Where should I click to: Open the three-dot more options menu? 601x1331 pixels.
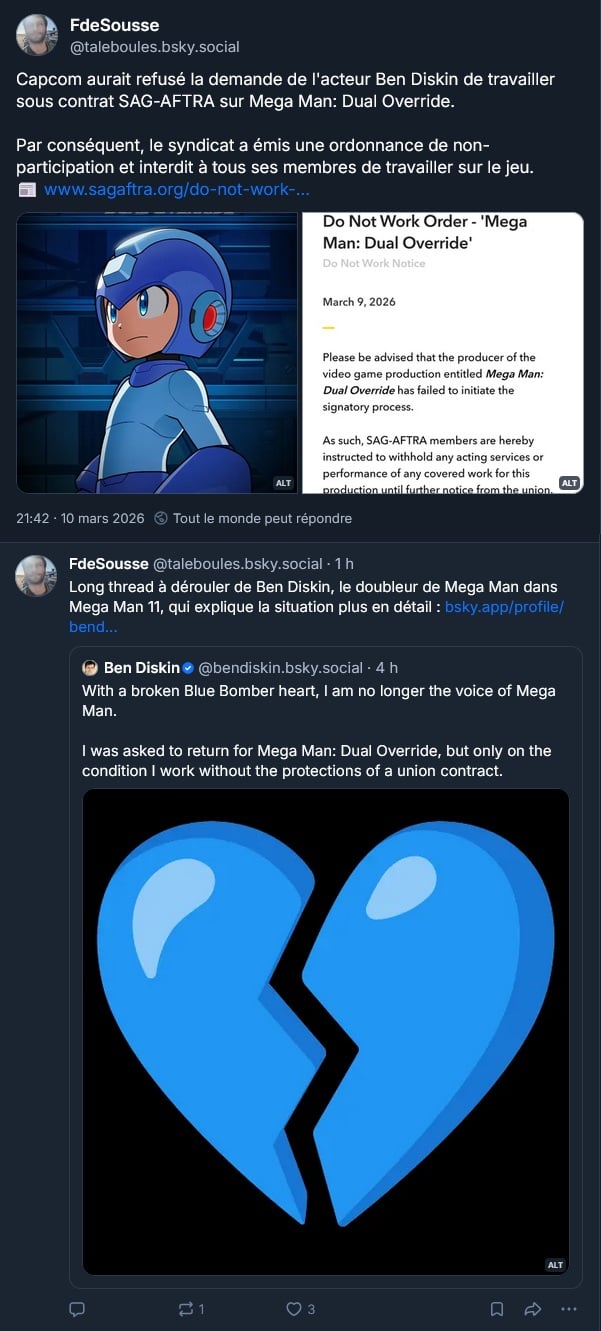pyautogui.click(x=569, y=1308)
